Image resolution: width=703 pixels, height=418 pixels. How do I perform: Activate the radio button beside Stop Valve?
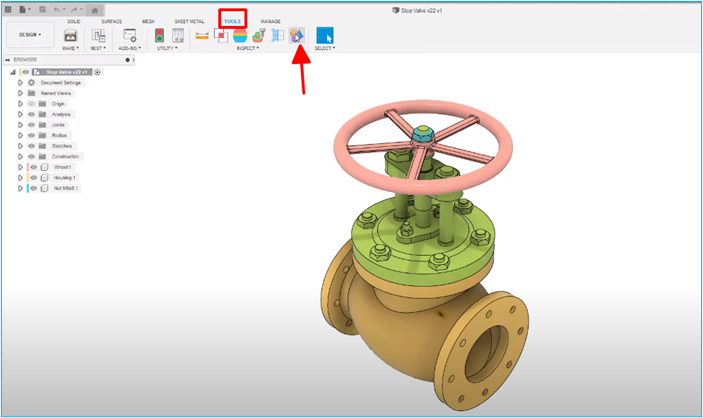click(x=97, y=72)
